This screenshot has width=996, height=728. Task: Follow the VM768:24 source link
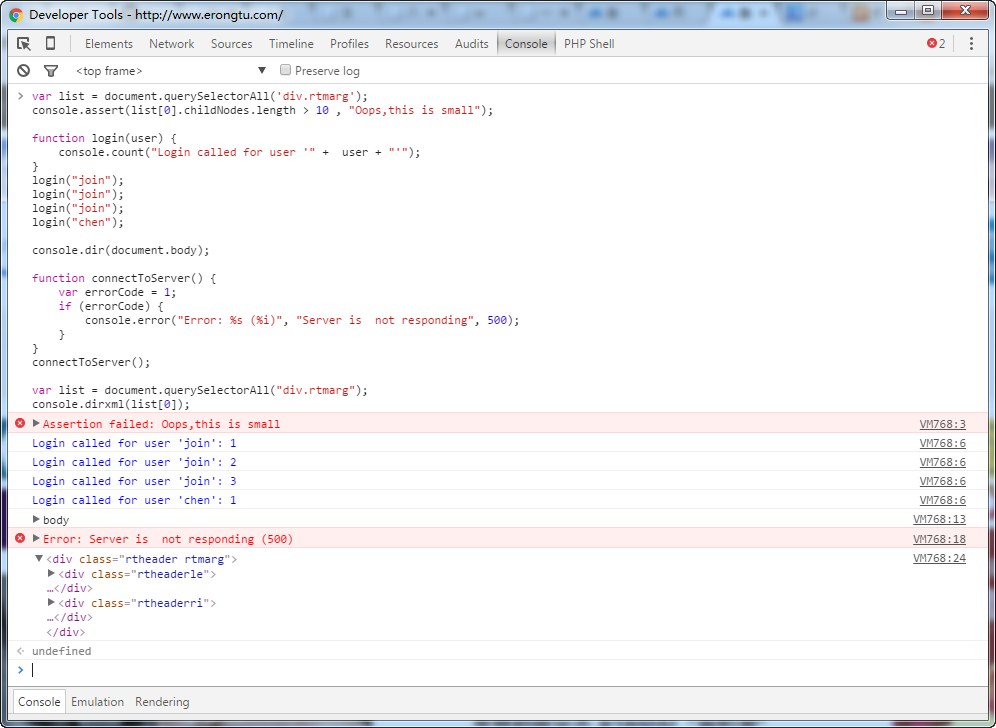[x=939, y=558]
